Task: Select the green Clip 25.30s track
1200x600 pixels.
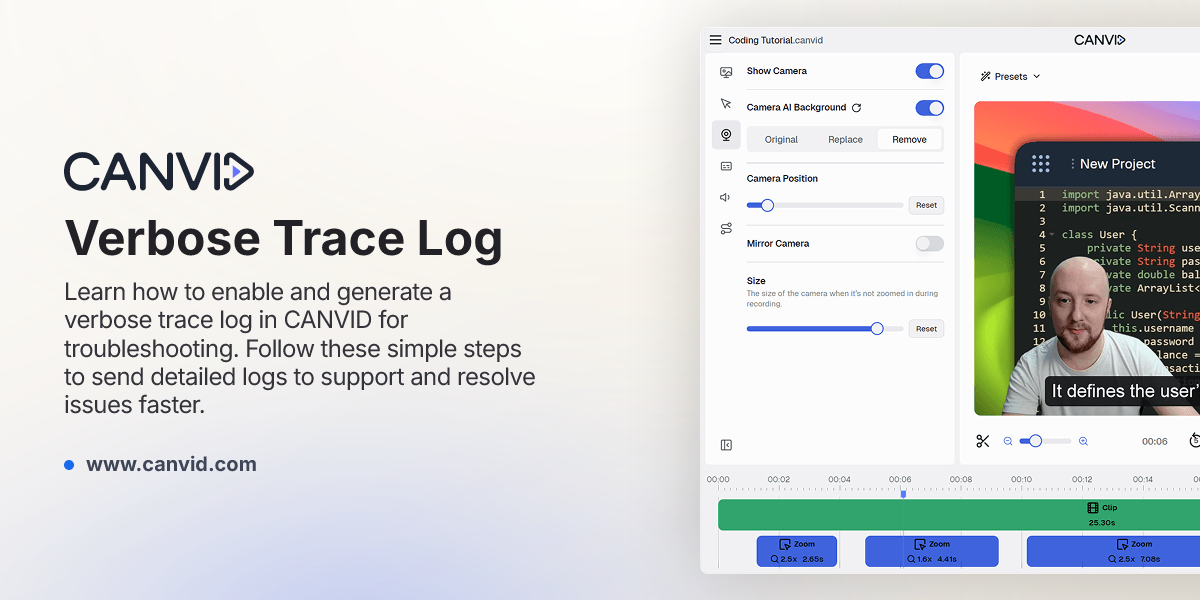Action: pyautogui.click(x=959, y=515)
